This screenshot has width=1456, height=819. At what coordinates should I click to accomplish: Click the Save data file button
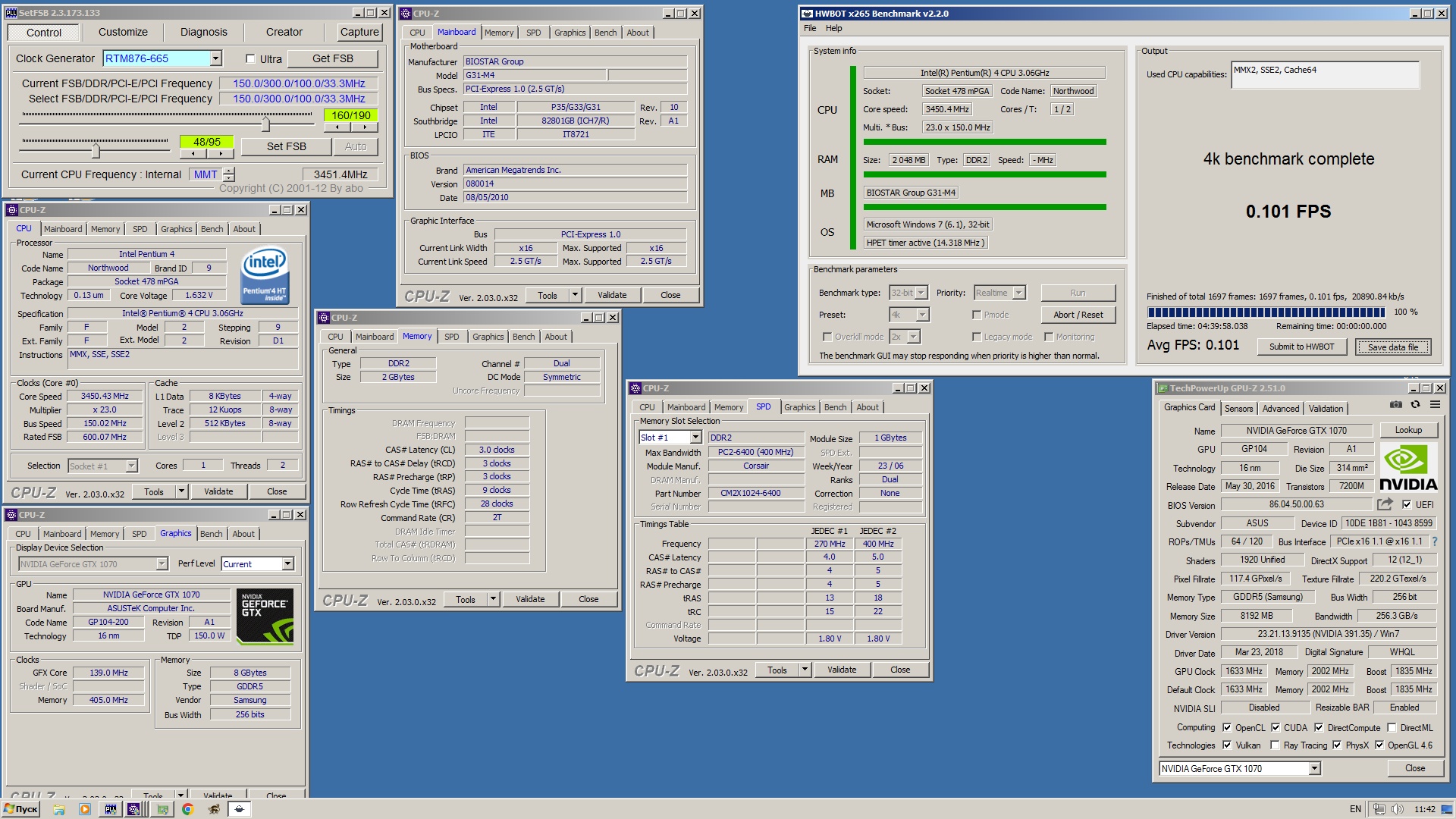[1393, 347]
